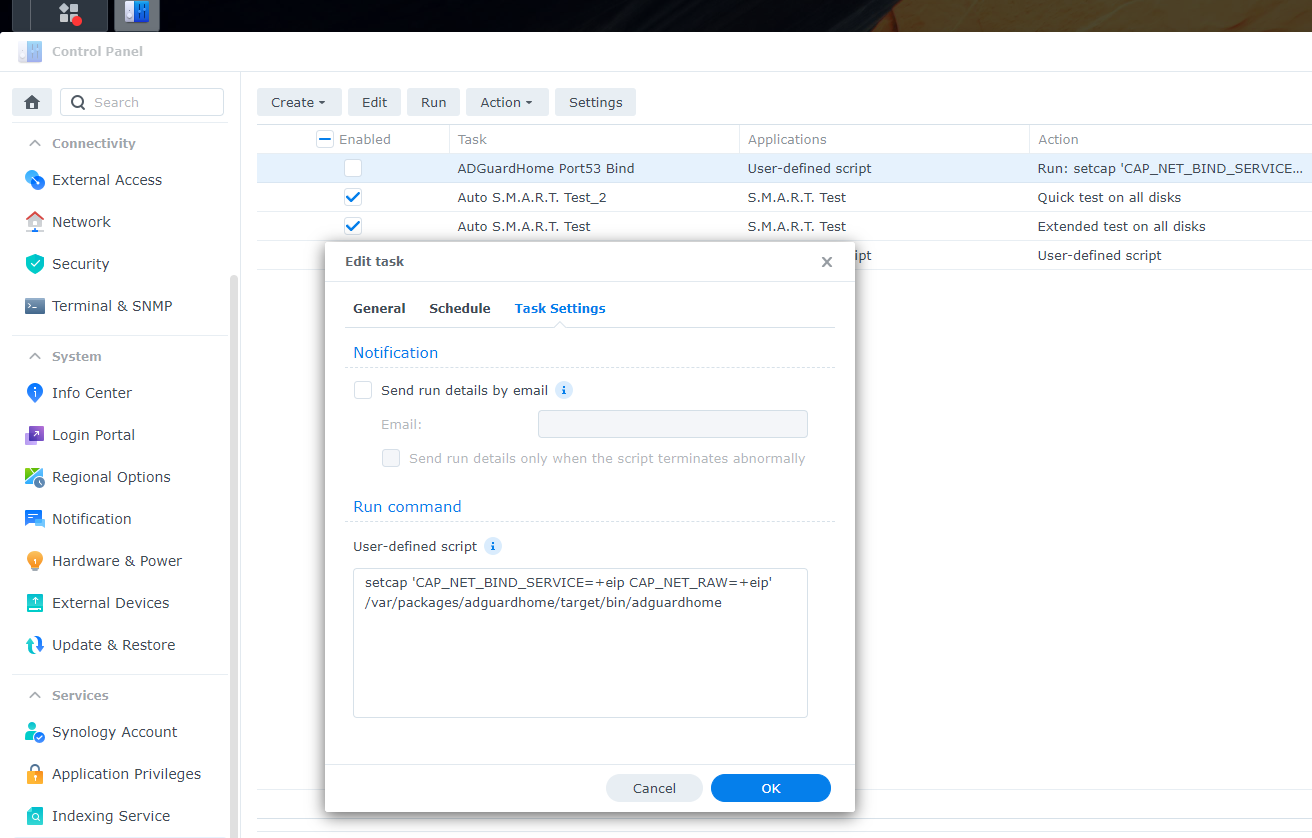This screenshot has height=838, width=1312.
Task: Open the Create dropdown menu
Action: (299, 102)
